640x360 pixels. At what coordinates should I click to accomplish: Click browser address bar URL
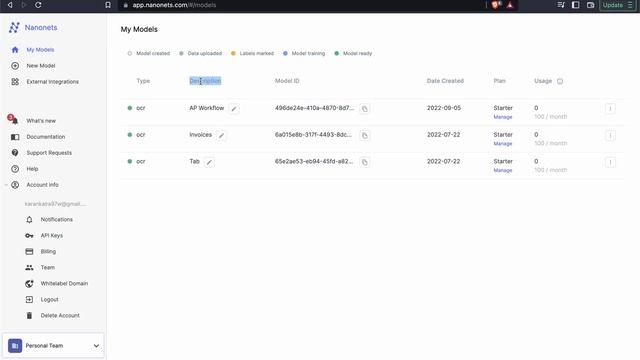click(174, 5)
